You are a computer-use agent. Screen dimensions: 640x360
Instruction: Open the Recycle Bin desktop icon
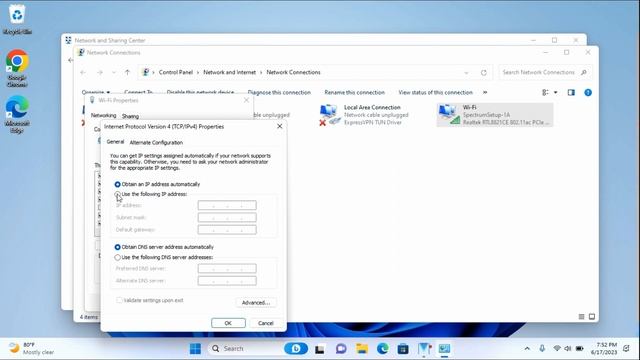[17, 19]
